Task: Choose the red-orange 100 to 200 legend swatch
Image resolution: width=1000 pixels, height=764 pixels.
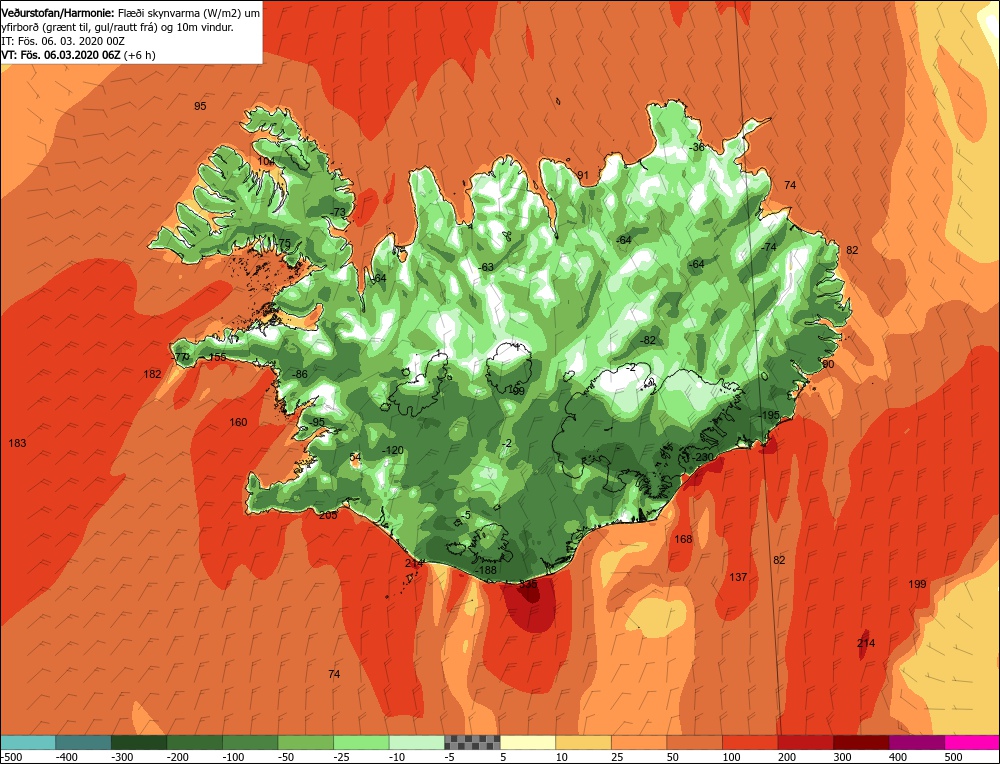Action: (x=749, y=742)
